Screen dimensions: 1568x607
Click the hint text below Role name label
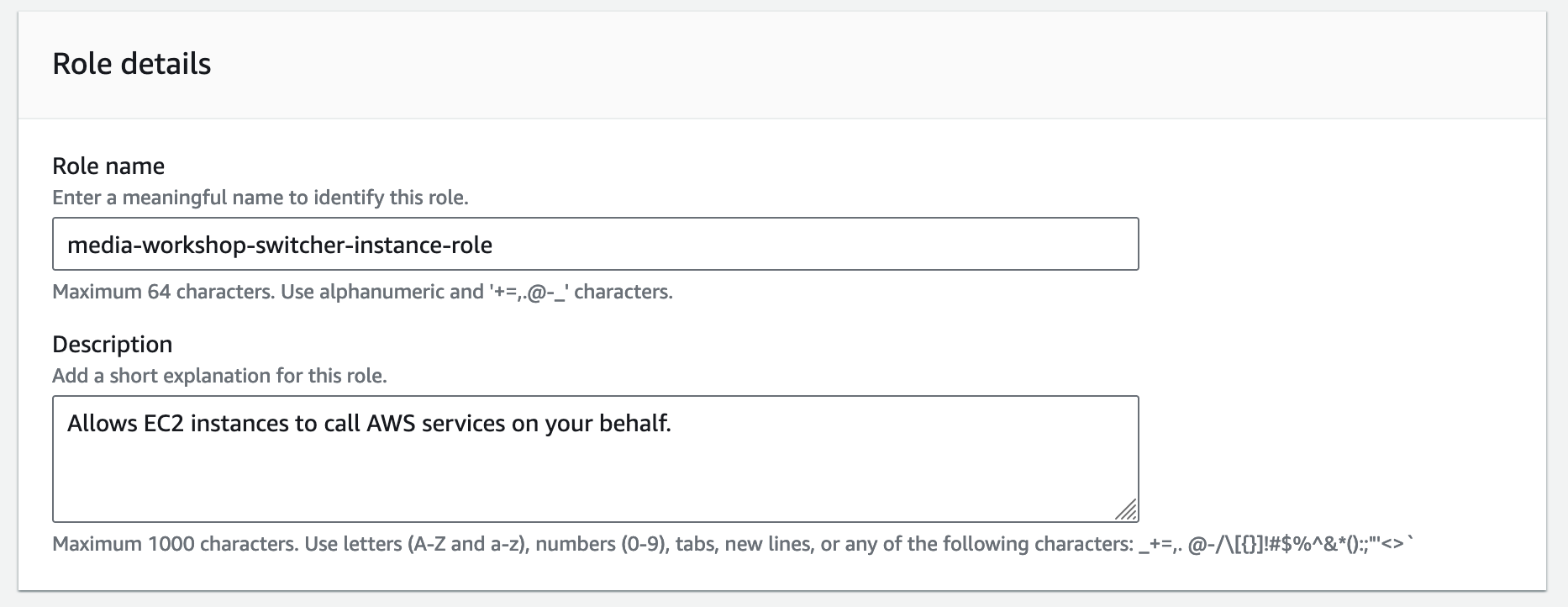(x=261, y=198)
